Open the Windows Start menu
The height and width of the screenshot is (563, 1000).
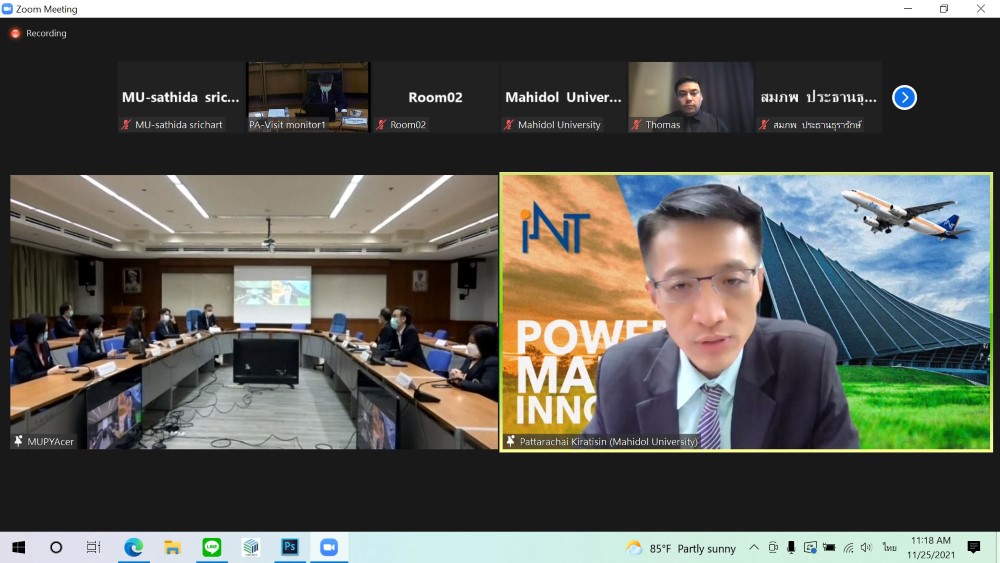tap(18, 547)
